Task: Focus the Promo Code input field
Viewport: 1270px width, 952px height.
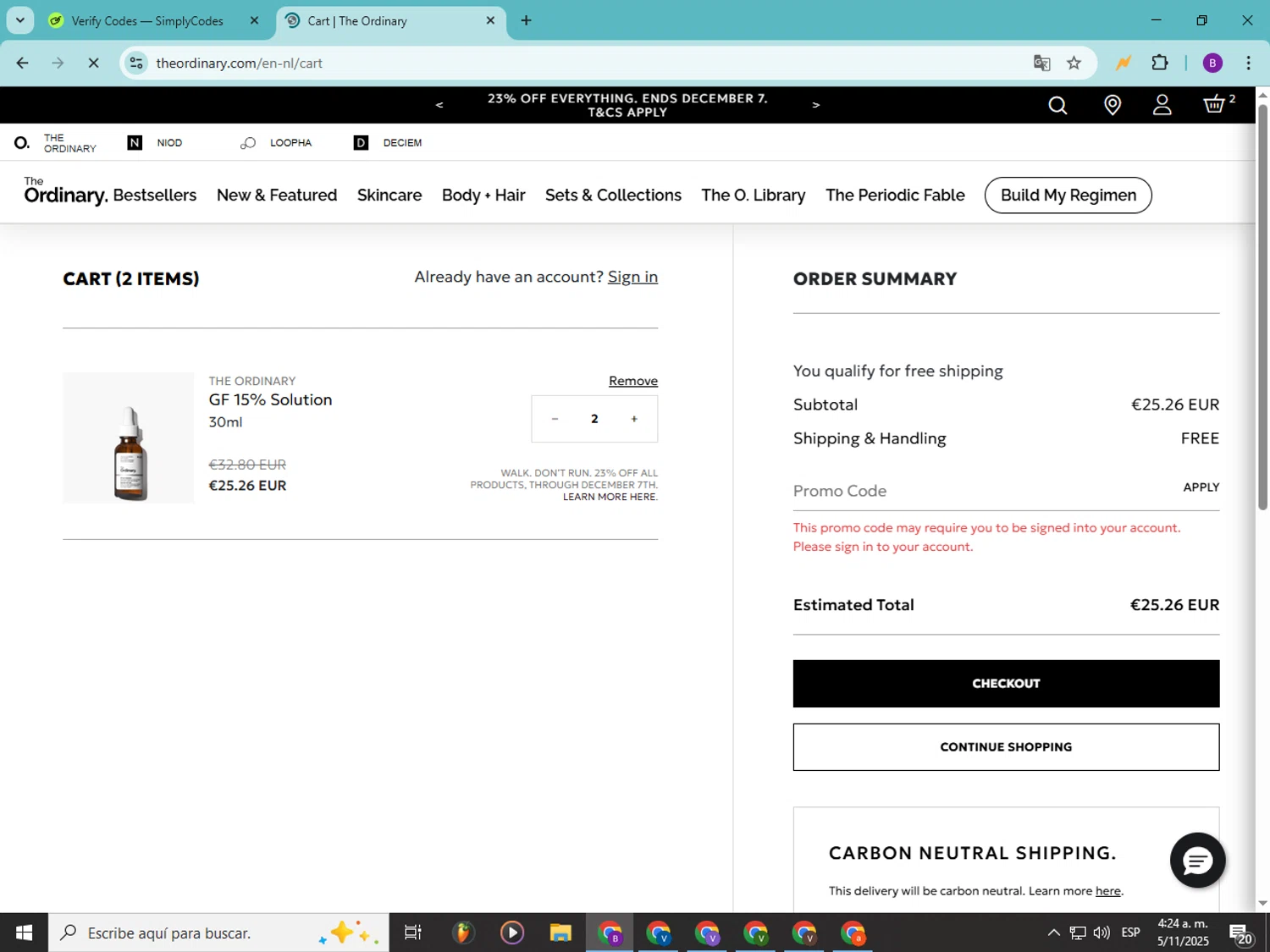Action: pos(982,491)
